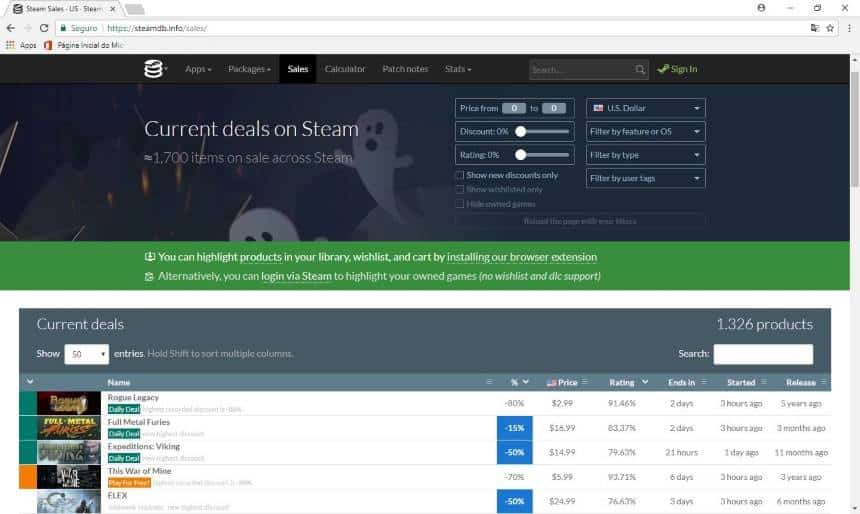Reload the page with browser refresh icon
Screen dimensions: 860x514
click(44, 28)
